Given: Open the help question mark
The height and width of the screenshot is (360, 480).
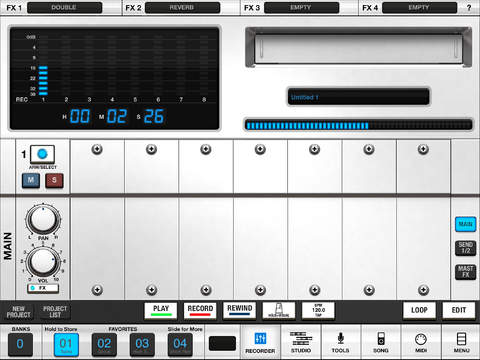Looking at the screenshot, I should pos(469,7).
